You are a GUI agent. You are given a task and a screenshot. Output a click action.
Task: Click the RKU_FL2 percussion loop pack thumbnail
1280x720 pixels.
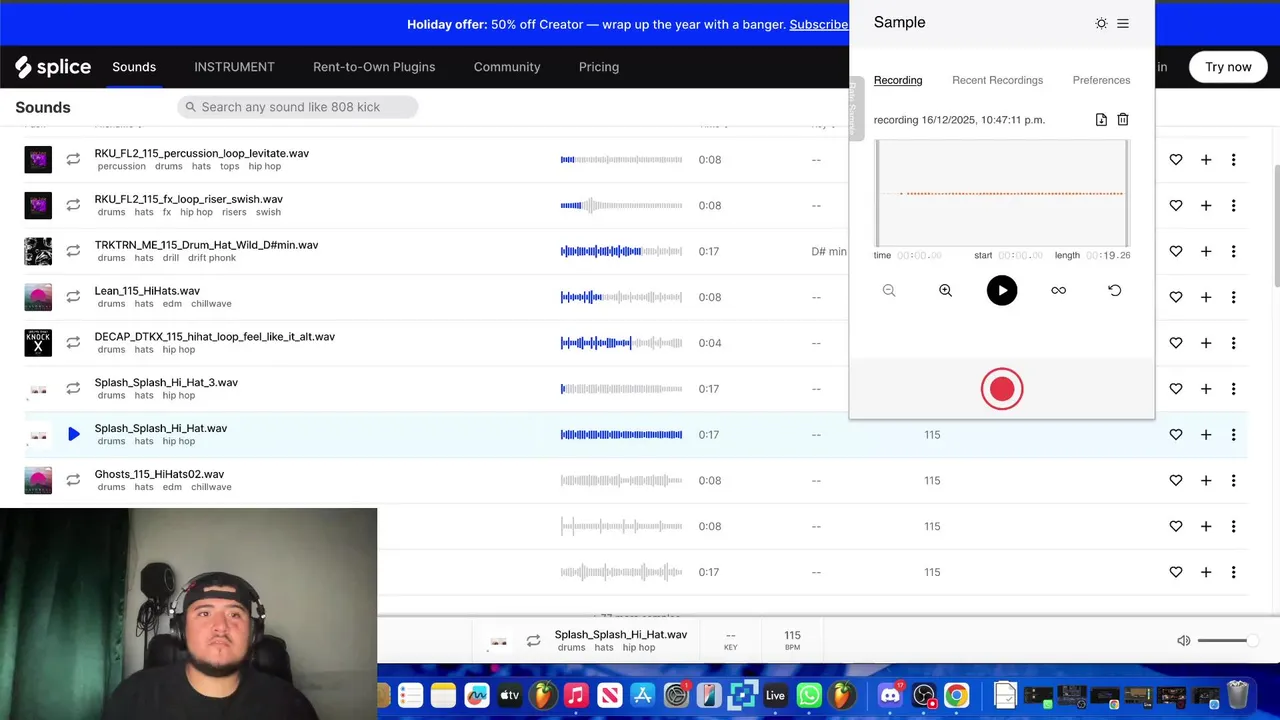pos(38,160)
